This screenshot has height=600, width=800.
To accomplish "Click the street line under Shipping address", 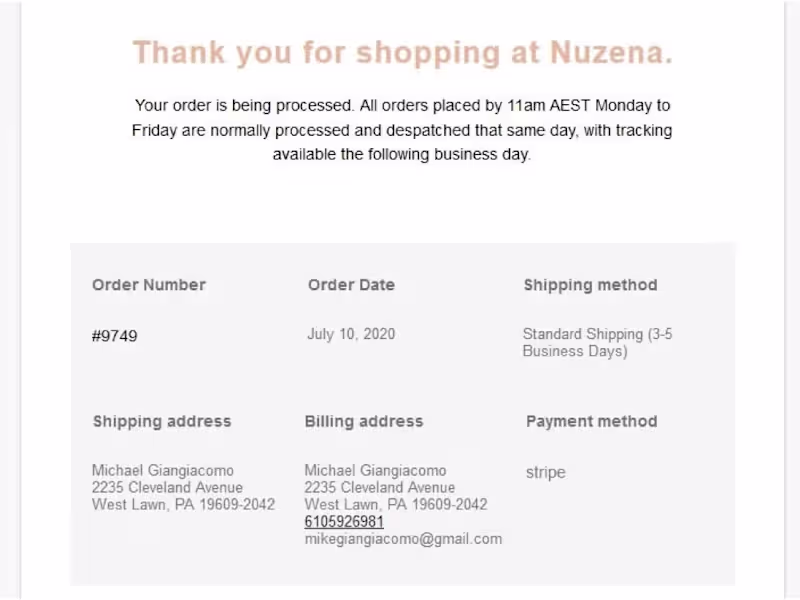I will 167,487.
